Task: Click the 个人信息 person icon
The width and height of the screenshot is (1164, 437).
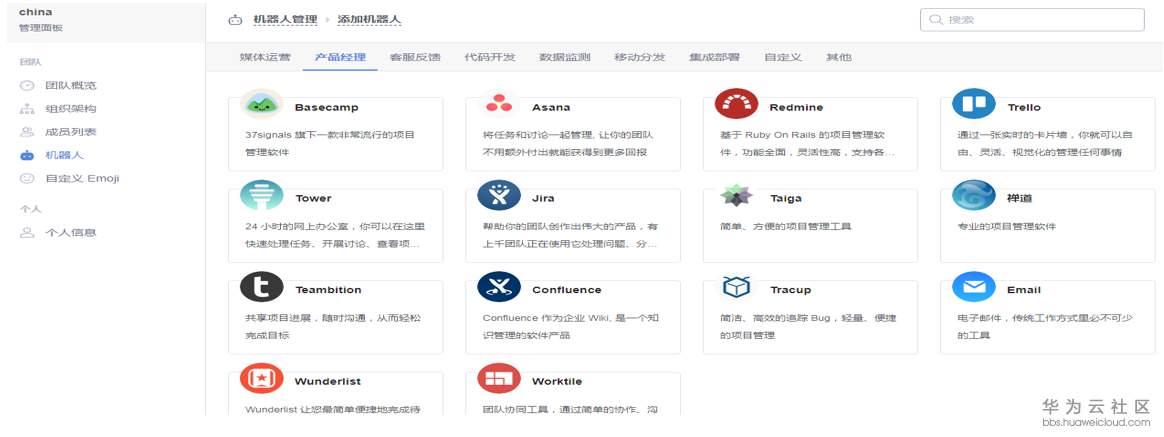Action: pos(27,232)
